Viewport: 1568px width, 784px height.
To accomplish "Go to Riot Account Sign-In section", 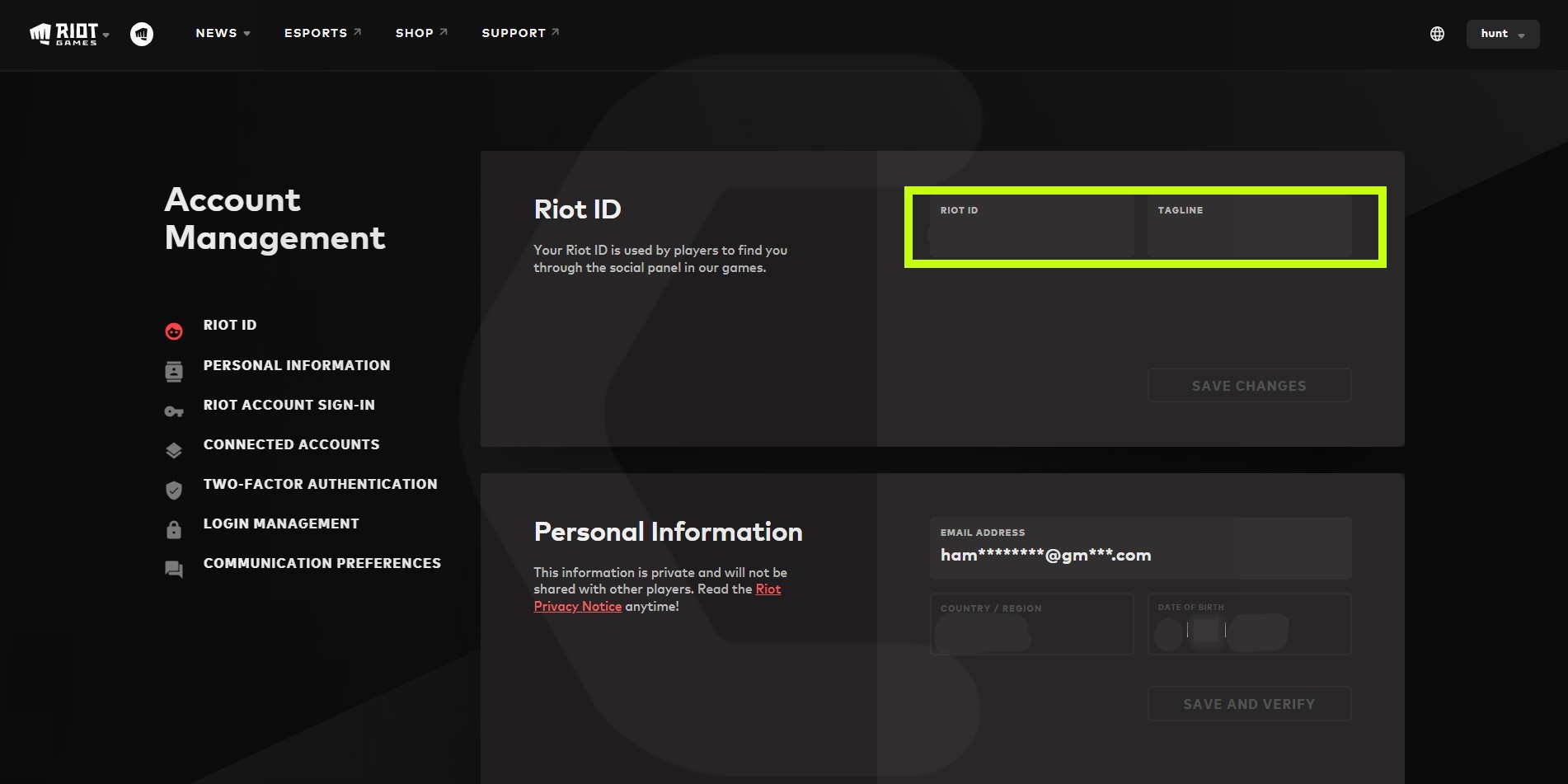I will (x=289, y=405).
